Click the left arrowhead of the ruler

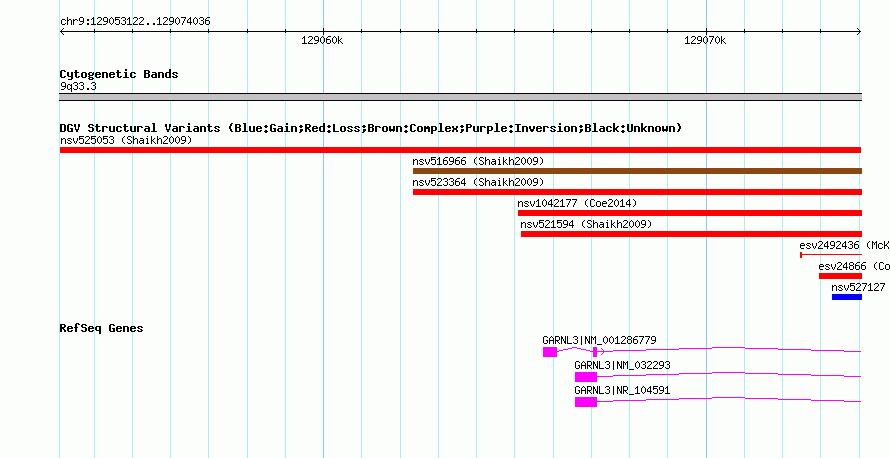click(x=62, y=32)
